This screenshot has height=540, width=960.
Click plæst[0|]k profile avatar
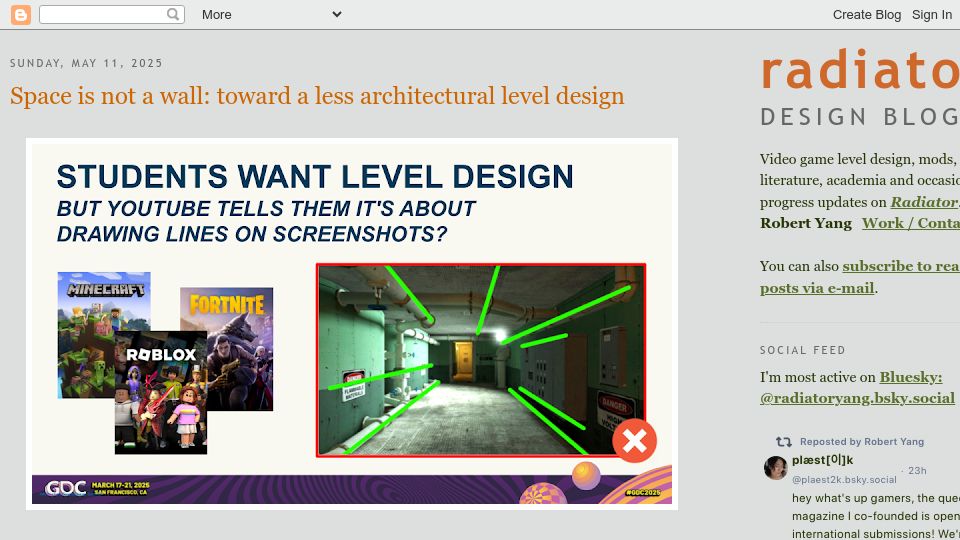[775, 468]
